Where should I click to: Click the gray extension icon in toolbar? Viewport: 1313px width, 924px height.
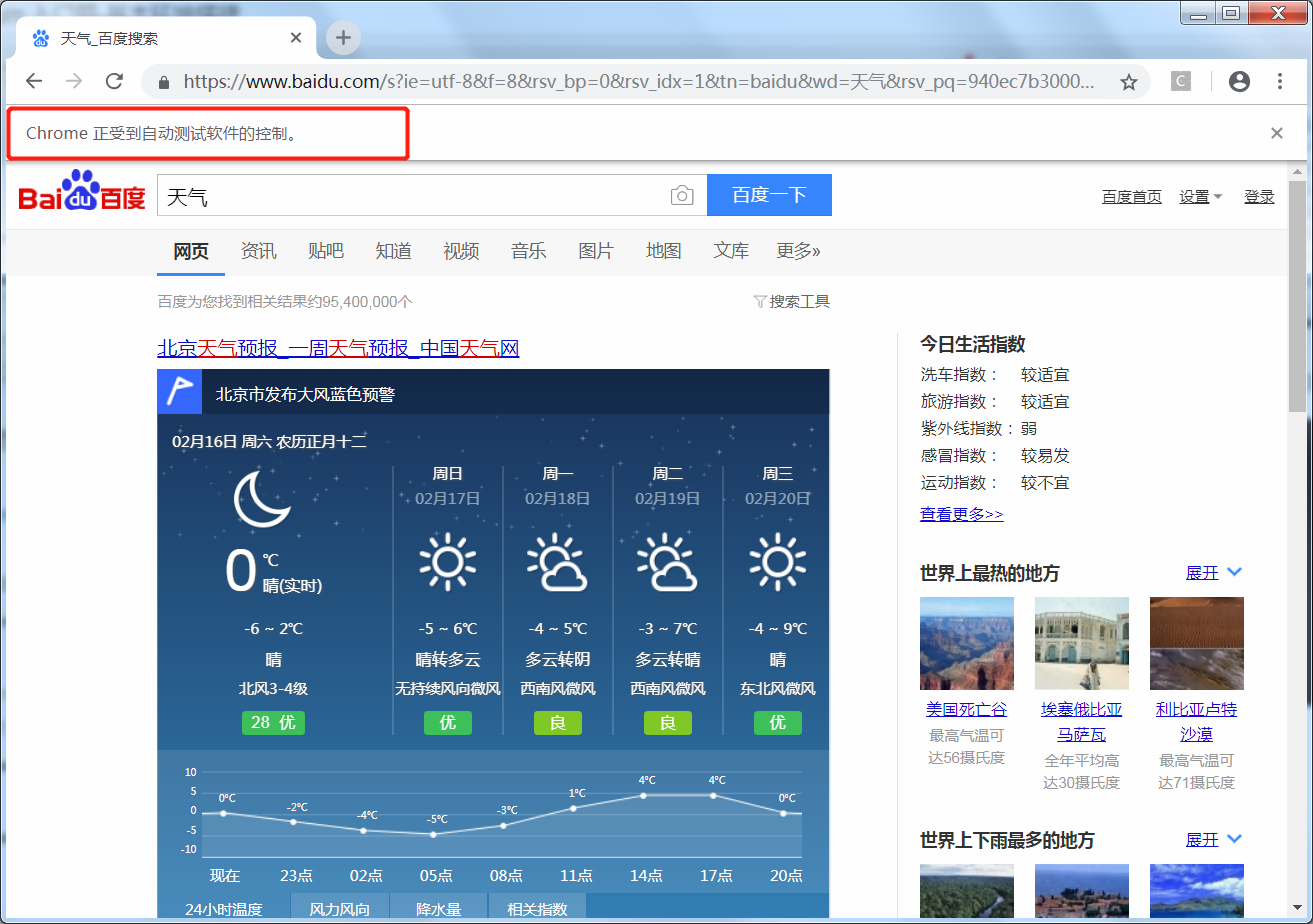coord(1181,82)
